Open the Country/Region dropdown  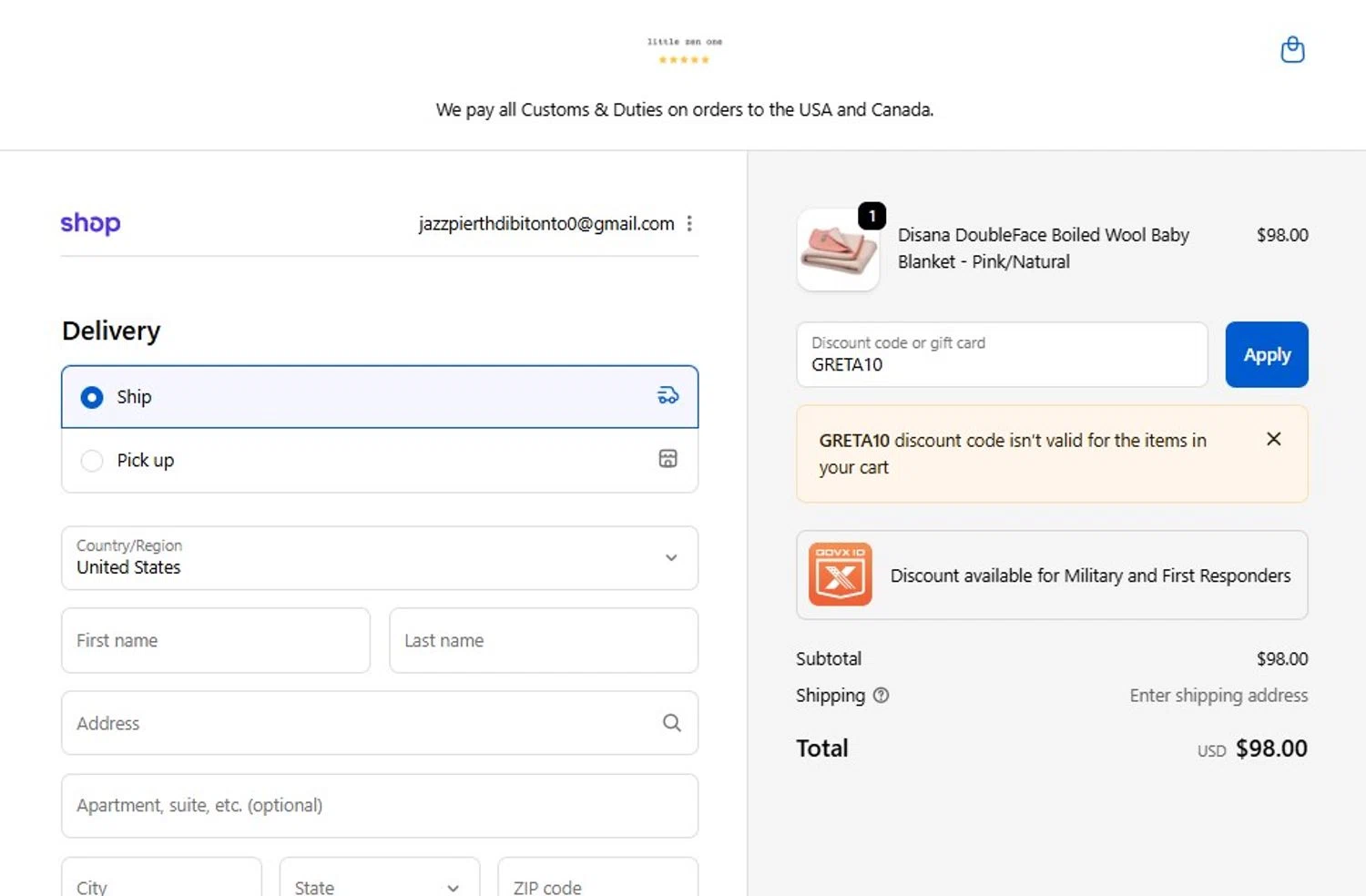coord(380,557)
